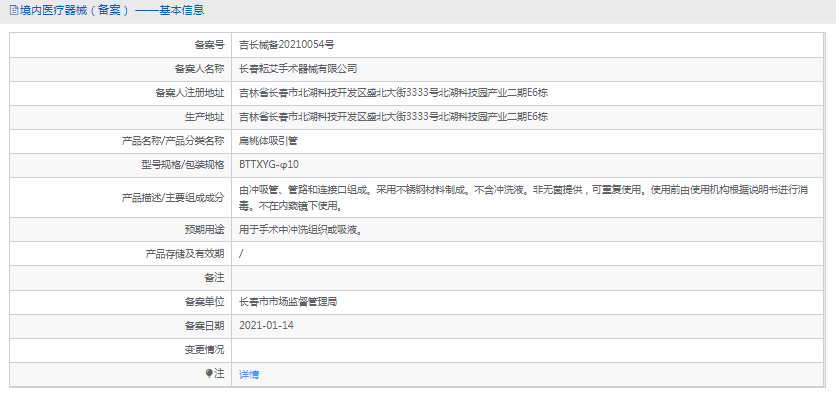Select the record number 吉长械备20210054号

(x=287, y=45)
